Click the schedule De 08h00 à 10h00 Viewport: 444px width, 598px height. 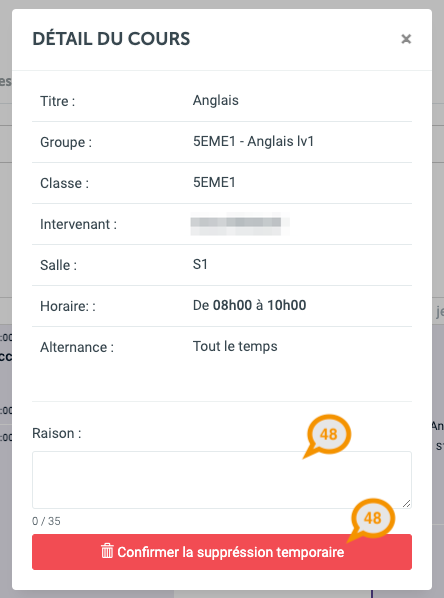click(249, 305)
